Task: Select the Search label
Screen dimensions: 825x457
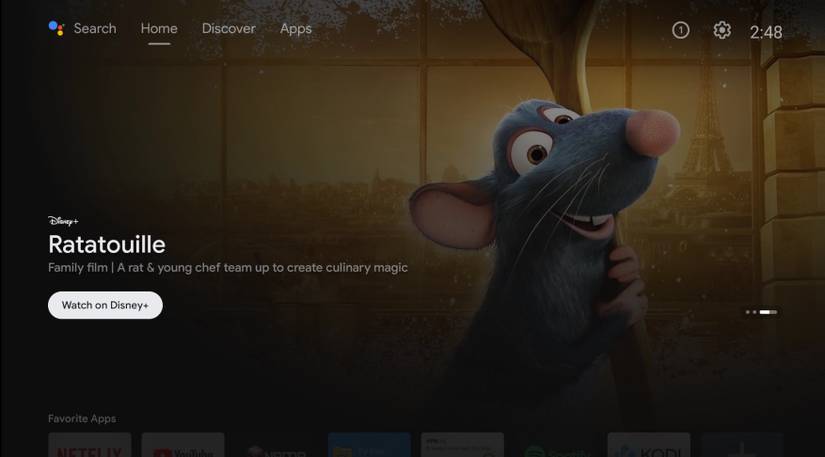Action: pyautogui.click(x=95, y=28)
